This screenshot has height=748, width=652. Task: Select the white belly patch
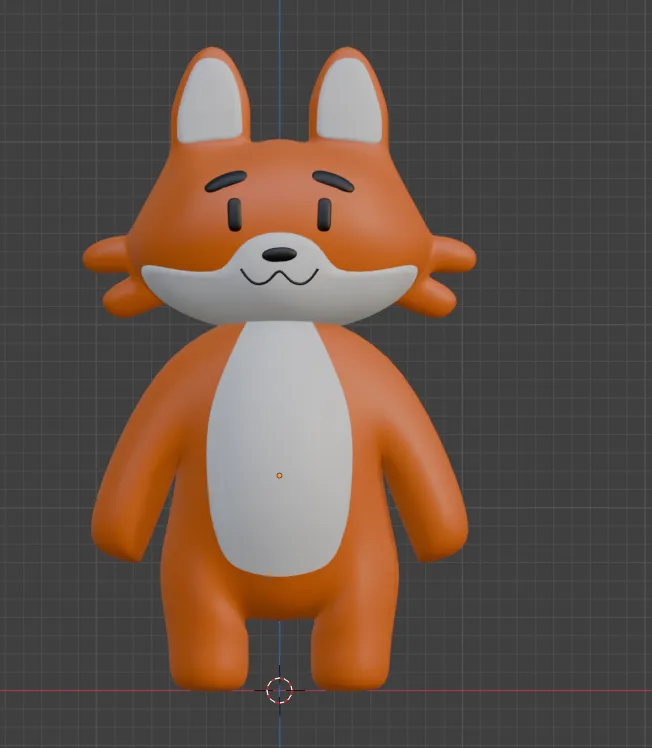279,448
